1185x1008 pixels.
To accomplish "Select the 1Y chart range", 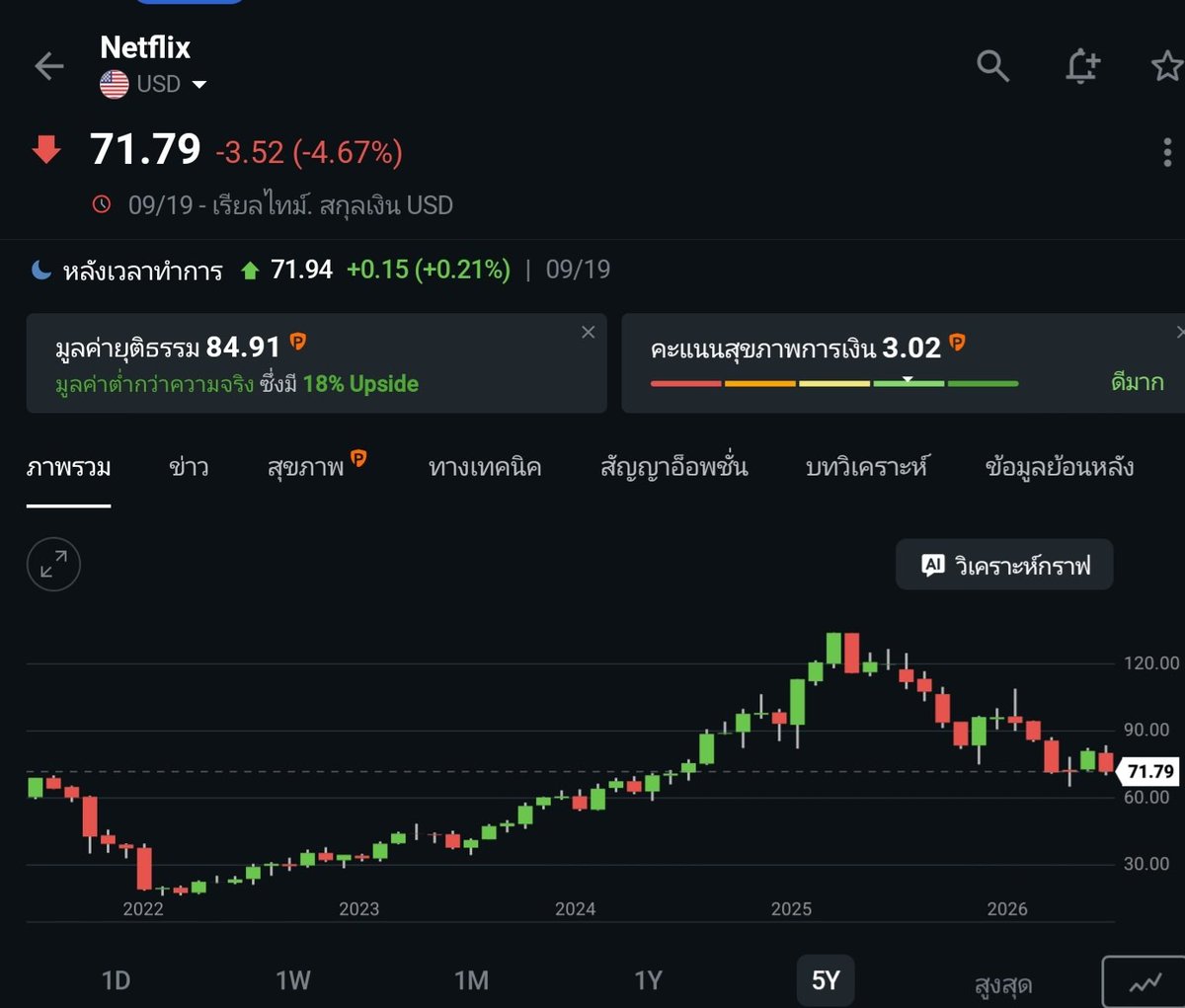I will 648,980.
